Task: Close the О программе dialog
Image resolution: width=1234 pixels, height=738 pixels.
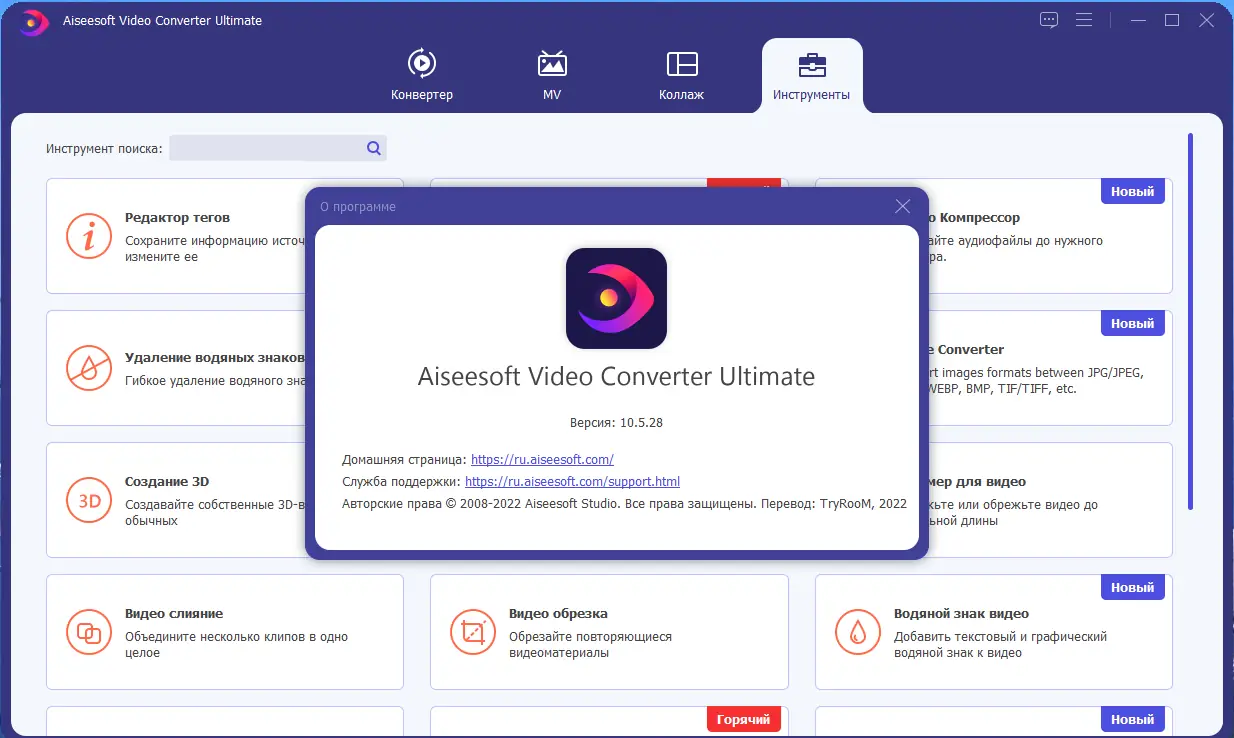Action: (902, 206)
